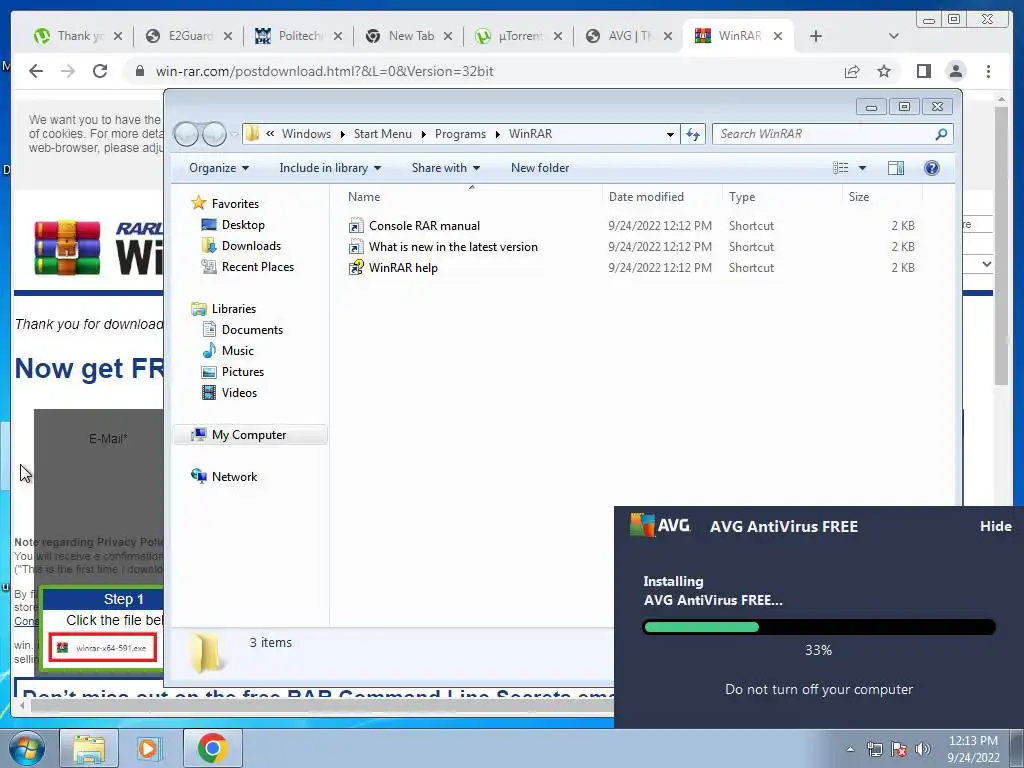
Task: Click the Change your view icon
Action: pyautogui.click(x=840, y=168)
